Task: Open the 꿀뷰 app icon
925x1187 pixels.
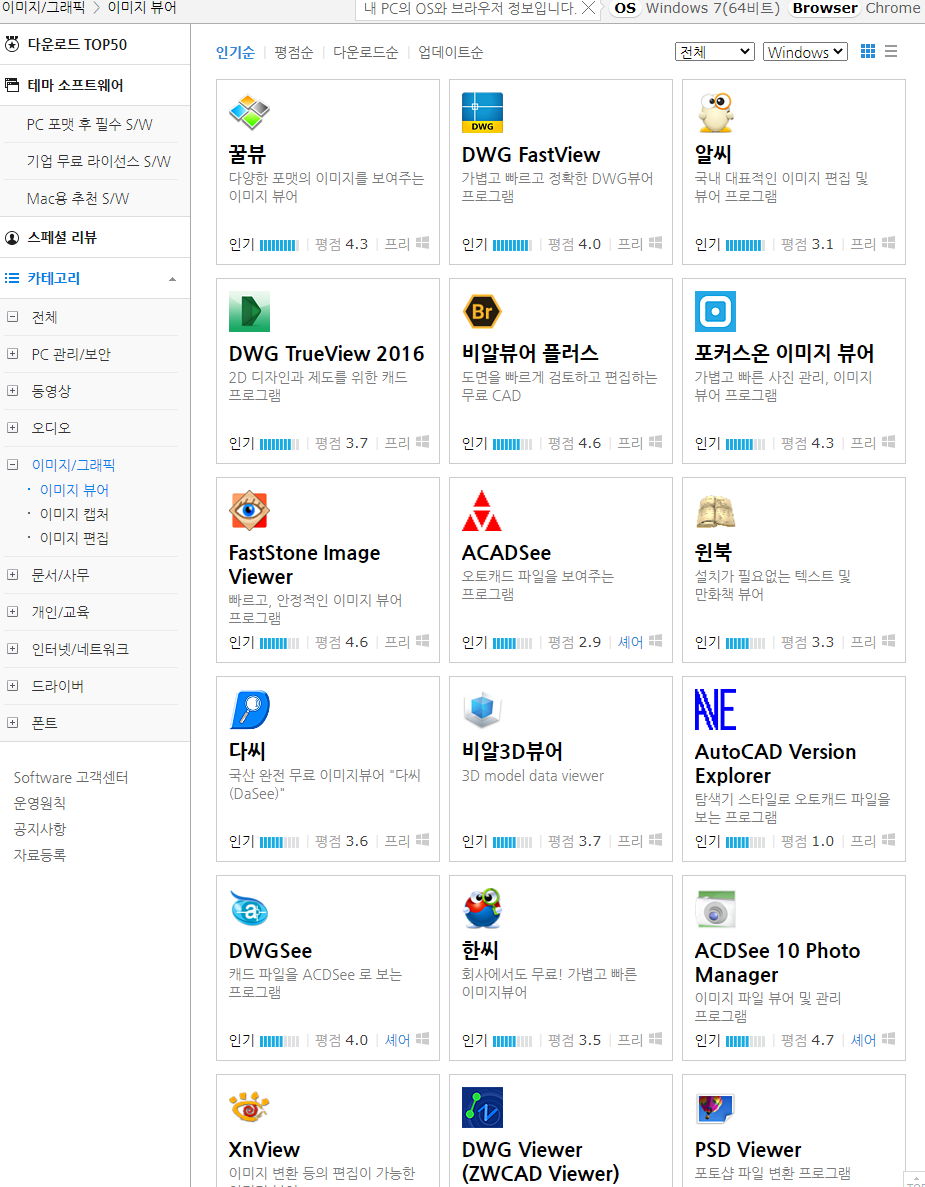Action: point(249,112)
